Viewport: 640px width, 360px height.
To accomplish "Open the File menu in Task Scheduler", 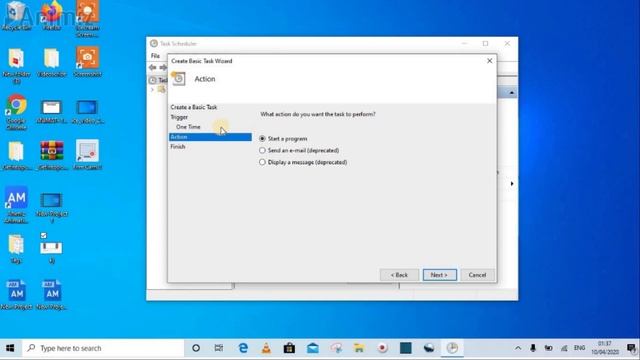I will pyautogui.click(x=156, y=56).
